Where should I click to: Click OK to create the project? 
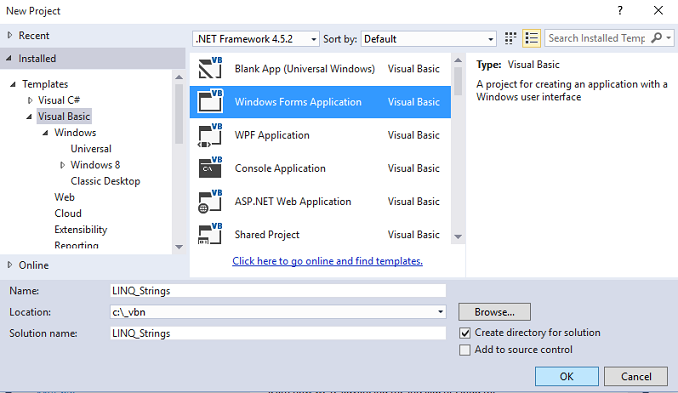566,376
